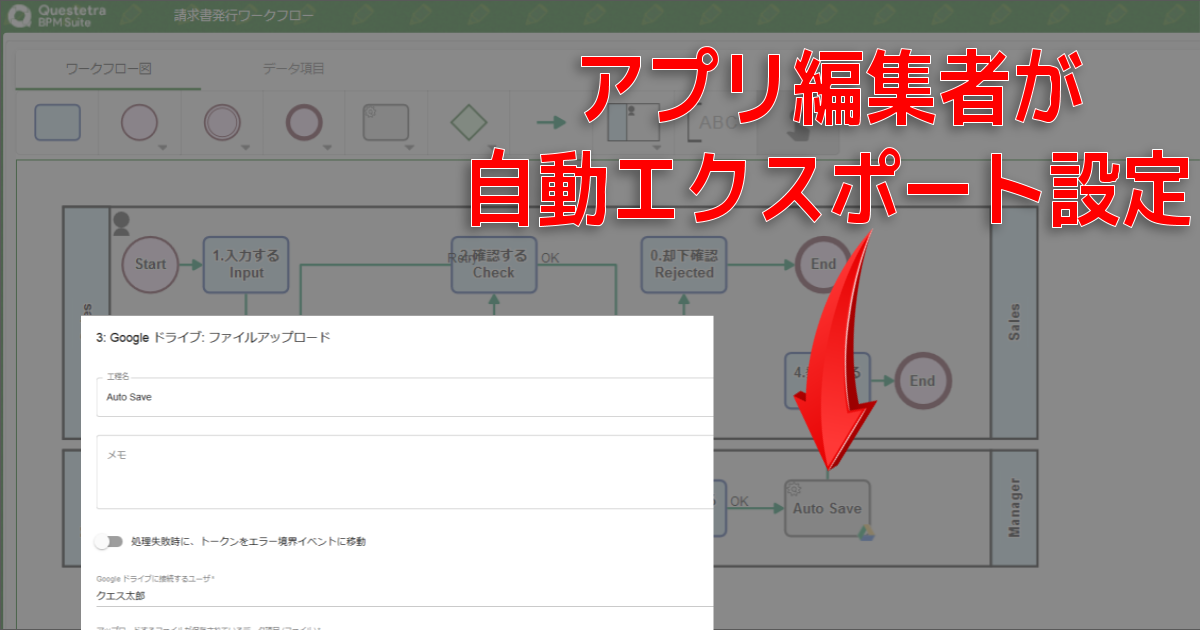Select the end event thick-circle tool
Viewport: 1200px width, 630px height.
tap(304, 122)
